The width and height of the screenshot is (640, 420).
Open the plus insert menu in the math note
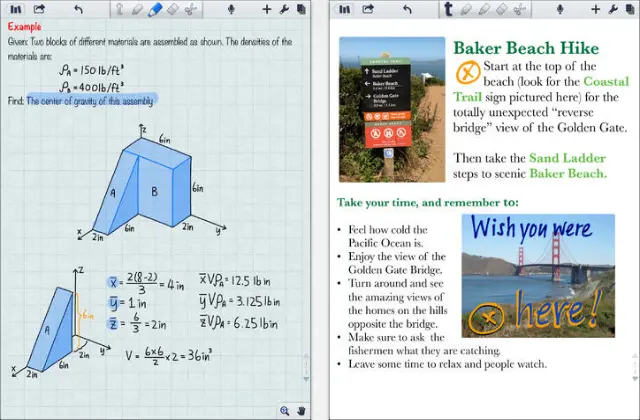(x=267, y=9)
